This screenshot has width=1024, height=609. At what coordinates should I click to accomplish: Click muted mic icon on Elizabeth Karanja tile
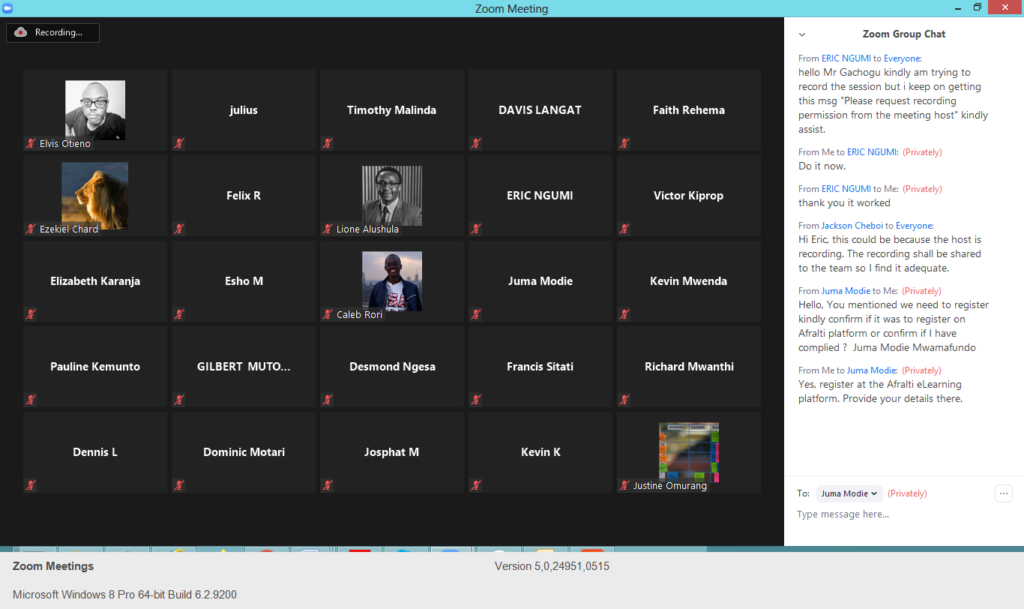[x=31, y=314]
